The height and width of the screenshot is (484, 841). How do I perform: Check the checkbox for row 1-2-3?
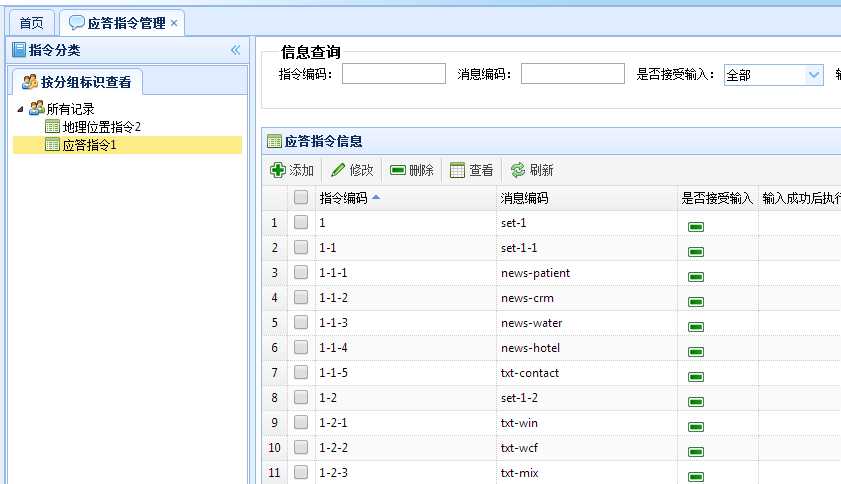pyautogui.click(x=301, y=472)
